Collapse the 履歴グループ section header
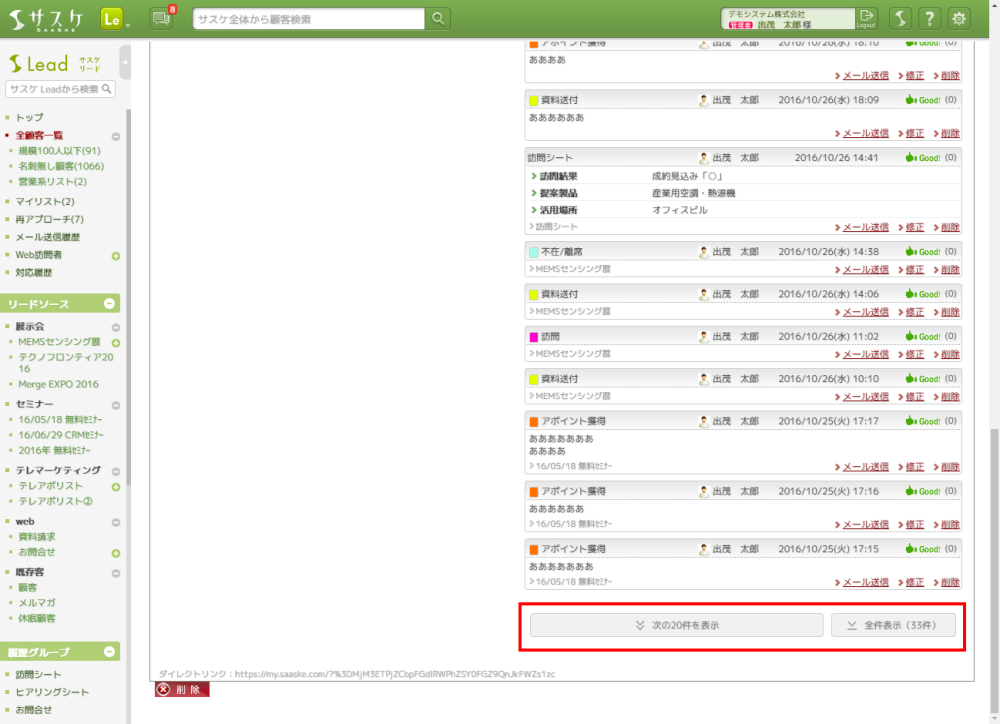Screen dimensions: 1000x724 110,652
